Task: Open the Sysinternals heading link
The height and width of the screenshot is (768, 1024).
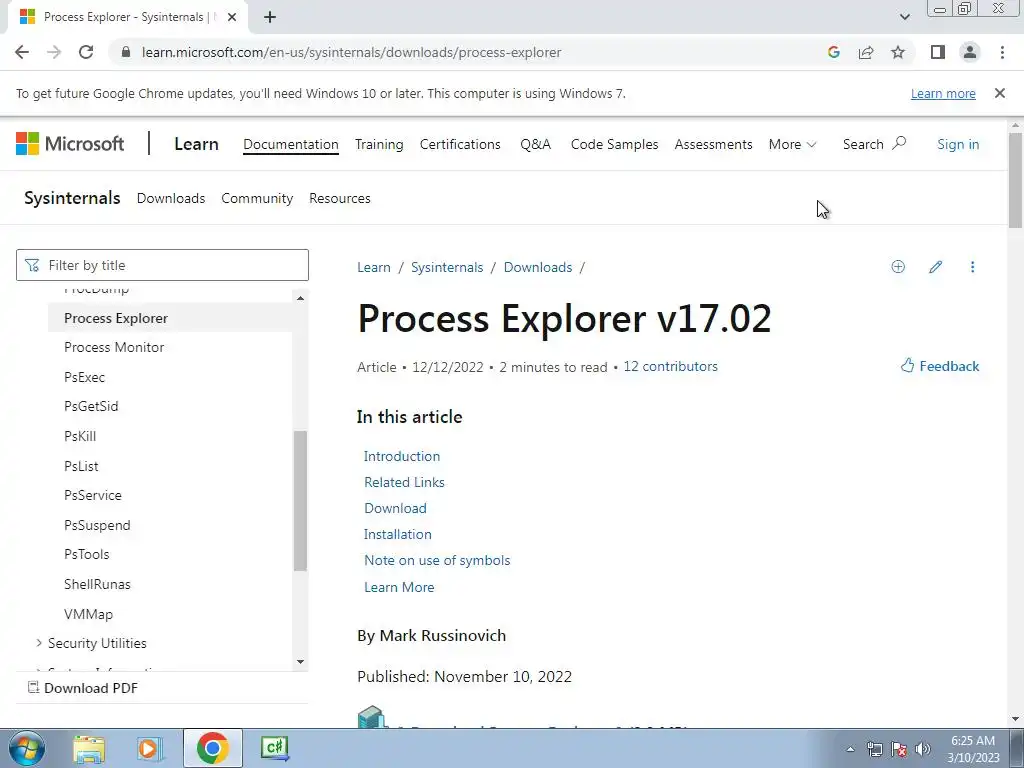Action: click(72, 198)
